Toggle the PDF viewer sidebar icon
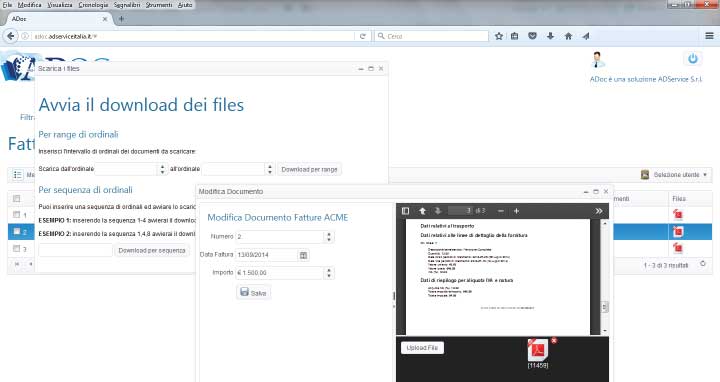The image size is (720, 382). pyautogui.click(x=405, y=211)
